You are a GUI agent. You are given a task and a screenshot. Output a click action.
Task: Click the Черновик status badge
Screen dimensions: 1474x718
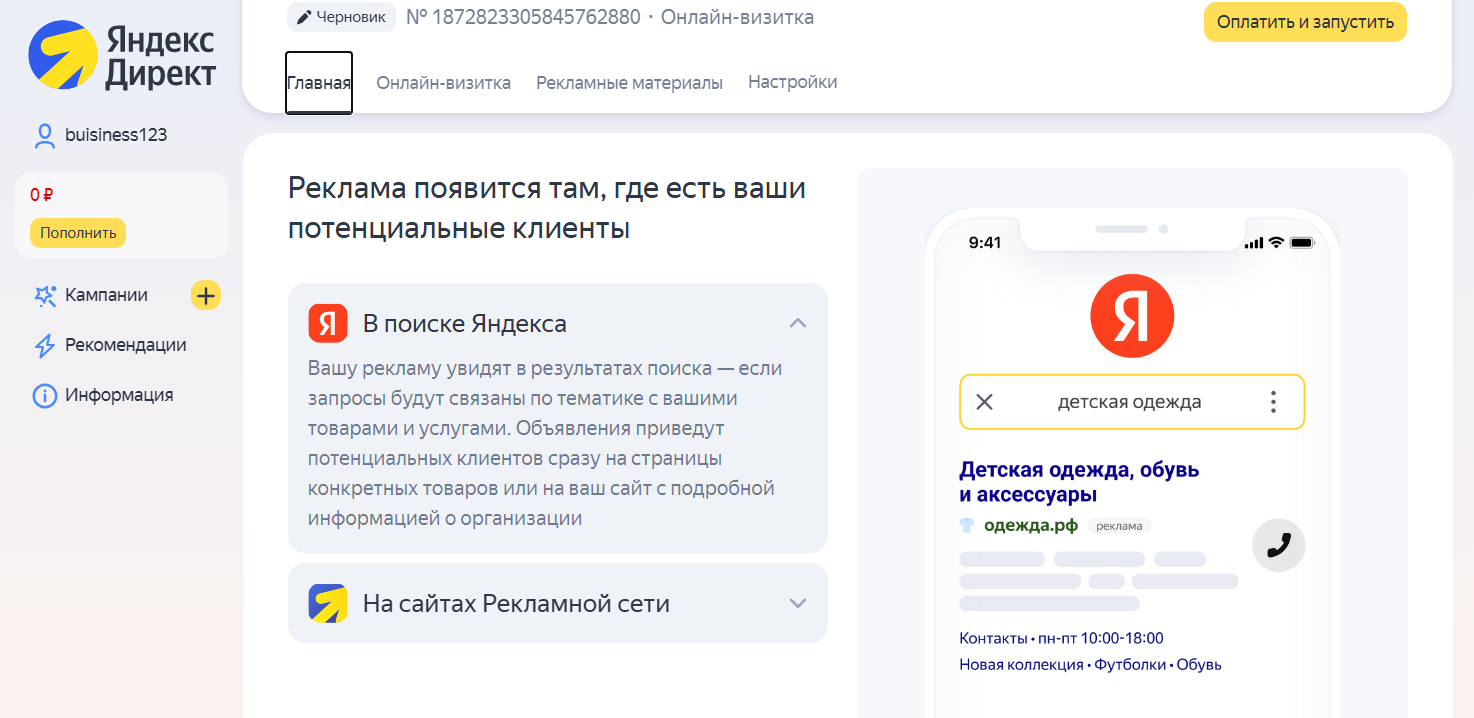(x=341, y=17)
